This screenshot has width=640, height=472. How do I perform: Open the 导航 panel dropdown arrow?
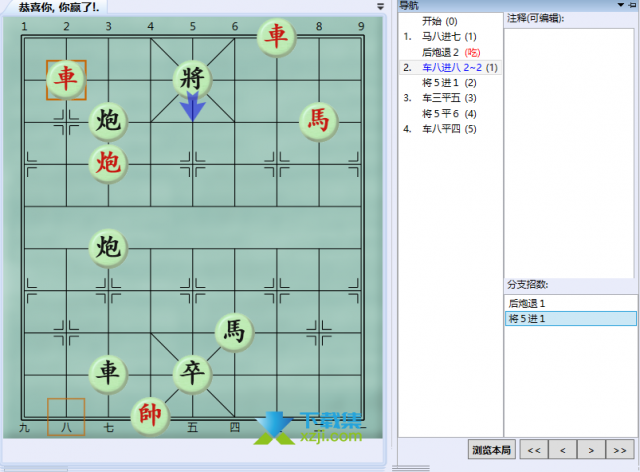point(620,5)
